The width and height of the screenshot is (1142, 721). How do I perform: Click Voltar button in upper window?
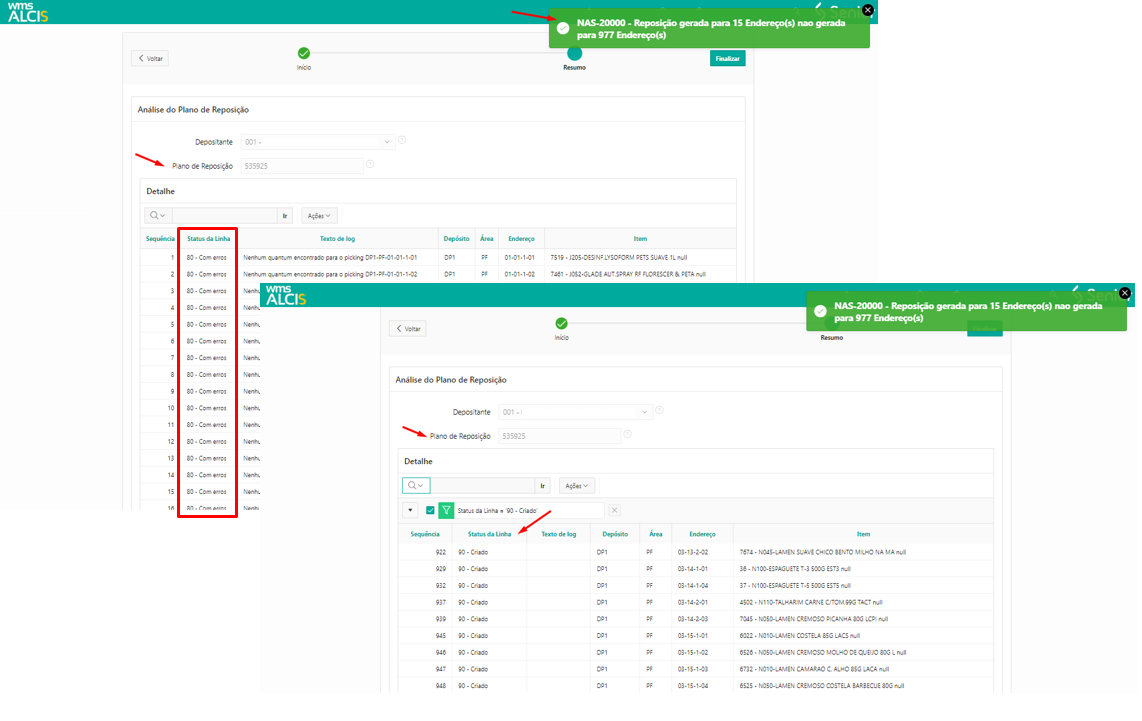(150, 58)
